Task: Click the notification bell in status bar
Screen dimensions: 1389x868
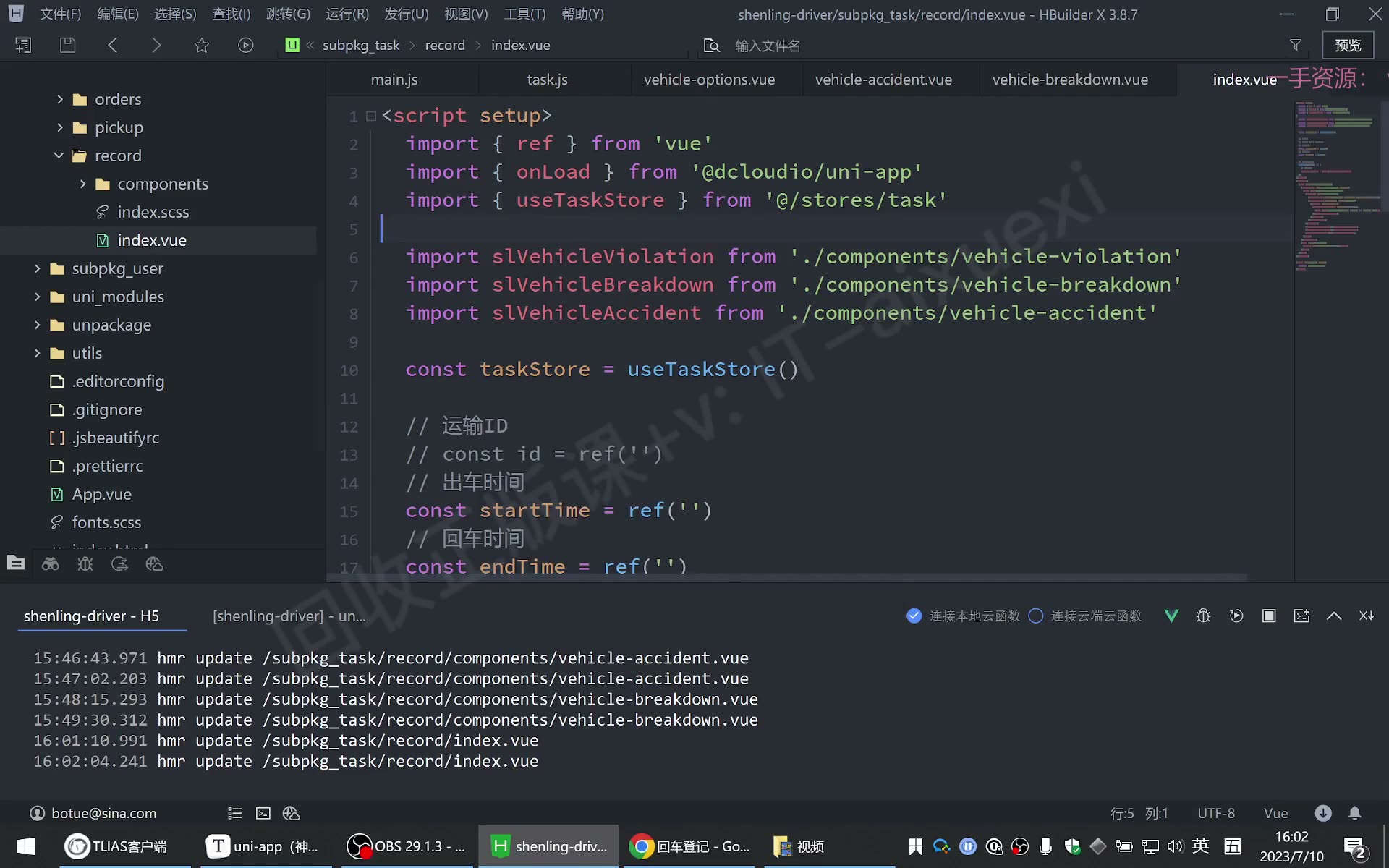Action: point(1355,813)
